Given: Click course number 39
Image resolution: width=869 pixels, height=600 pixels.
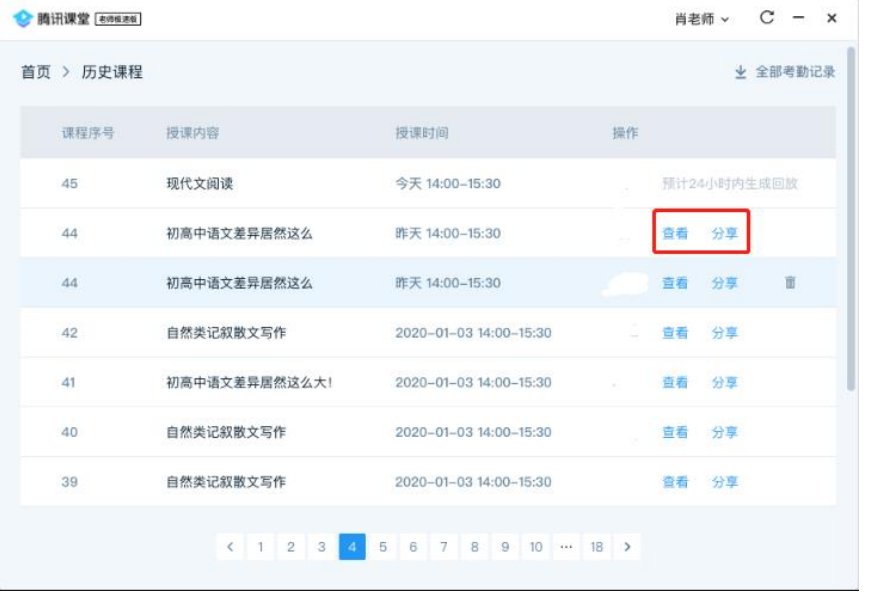Looking at the screenshot, I should click(69, 482).
